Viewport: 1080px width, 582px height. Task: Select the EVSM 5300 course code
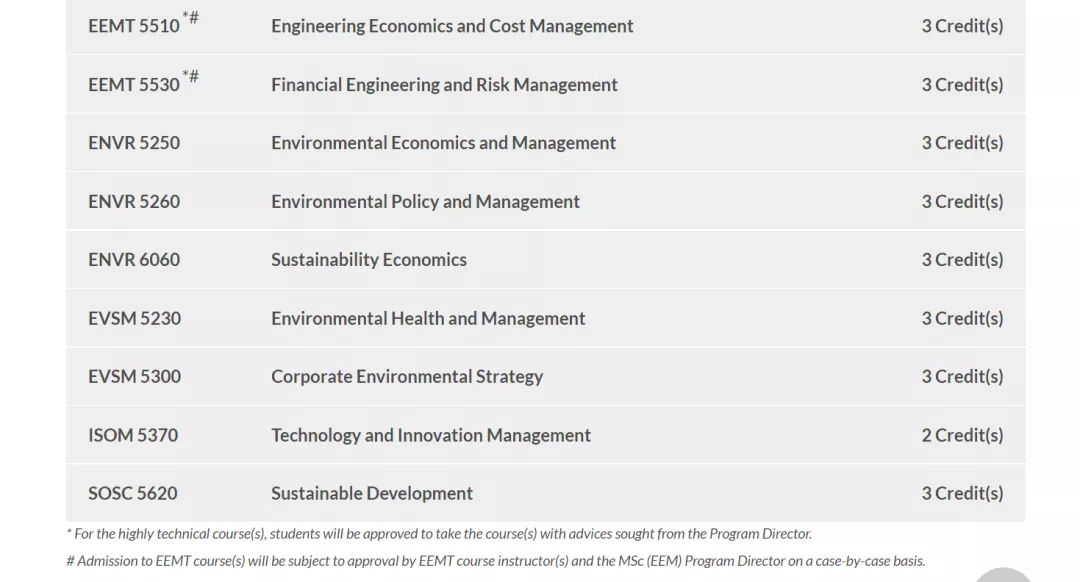point(134,377)
